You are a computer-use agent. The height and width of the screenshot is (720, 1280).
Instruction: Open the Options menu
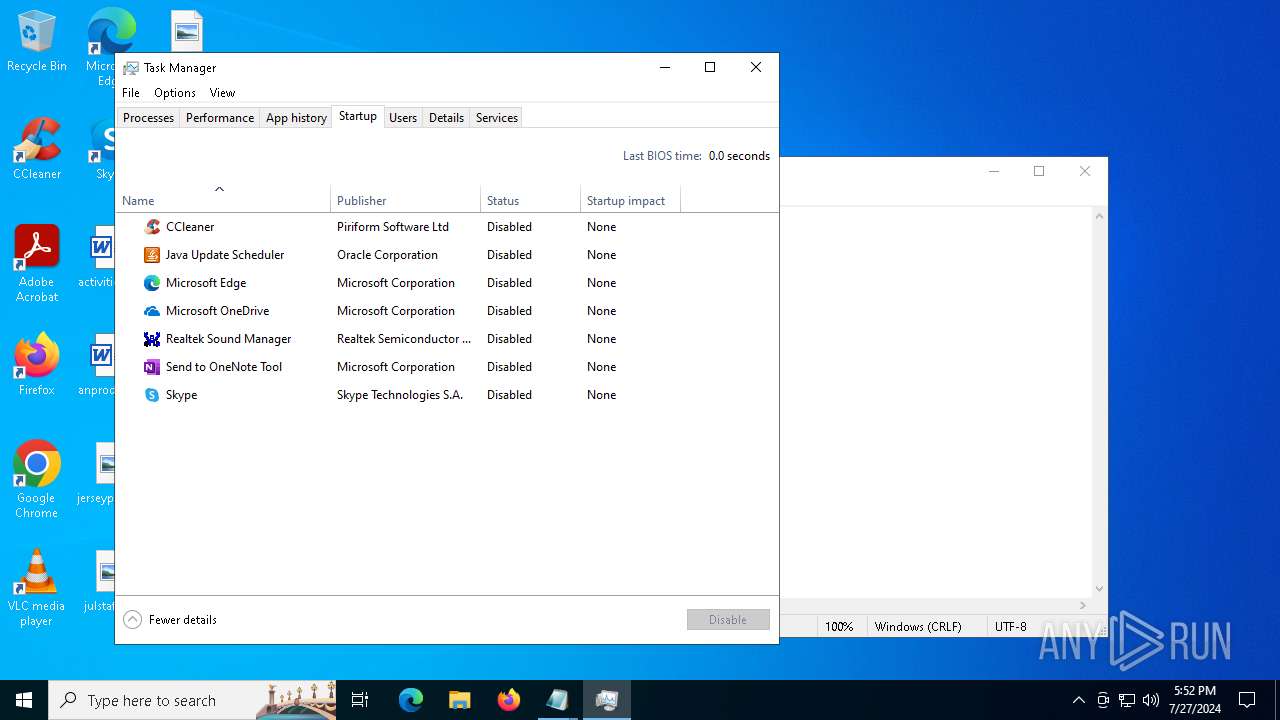175,93
